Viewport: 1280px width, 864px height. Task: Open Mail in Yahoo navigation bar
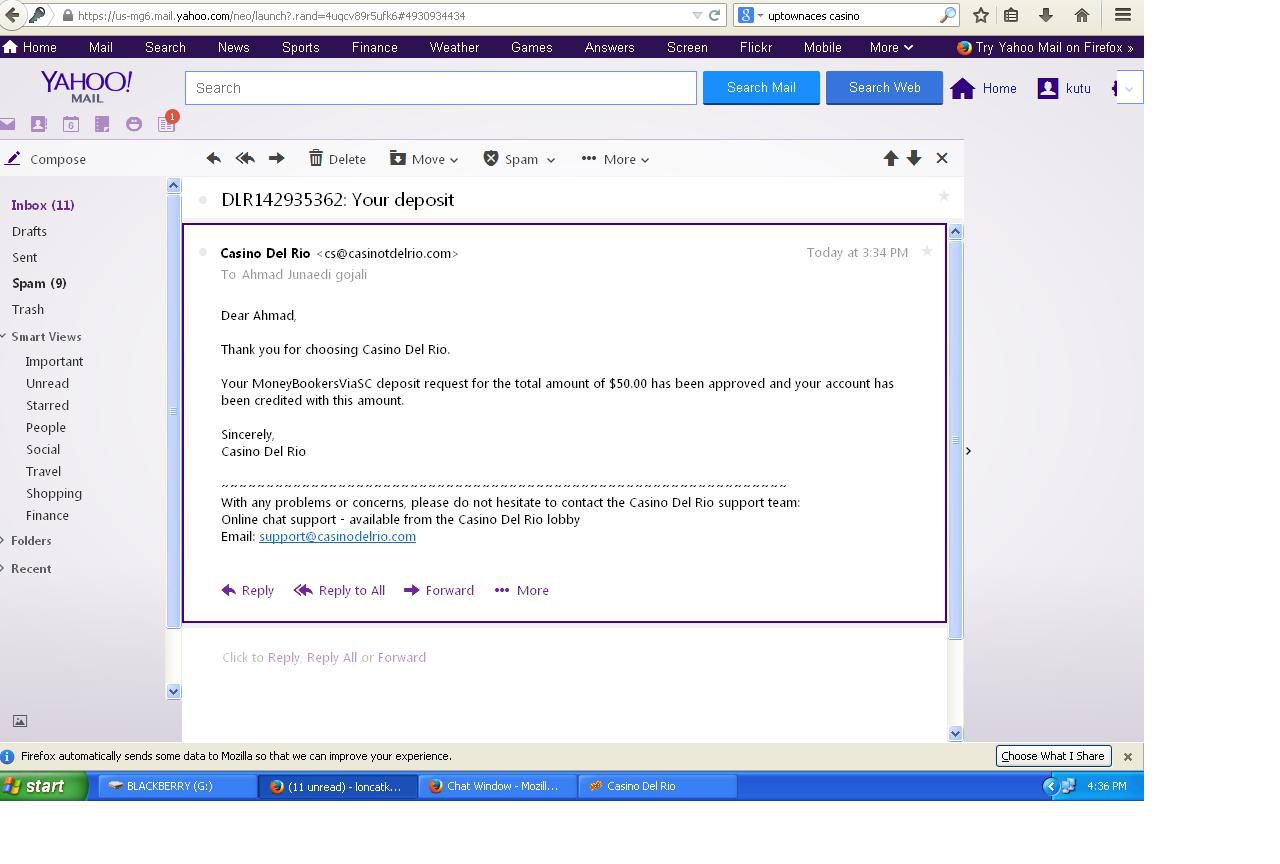[x=100, y=47]
